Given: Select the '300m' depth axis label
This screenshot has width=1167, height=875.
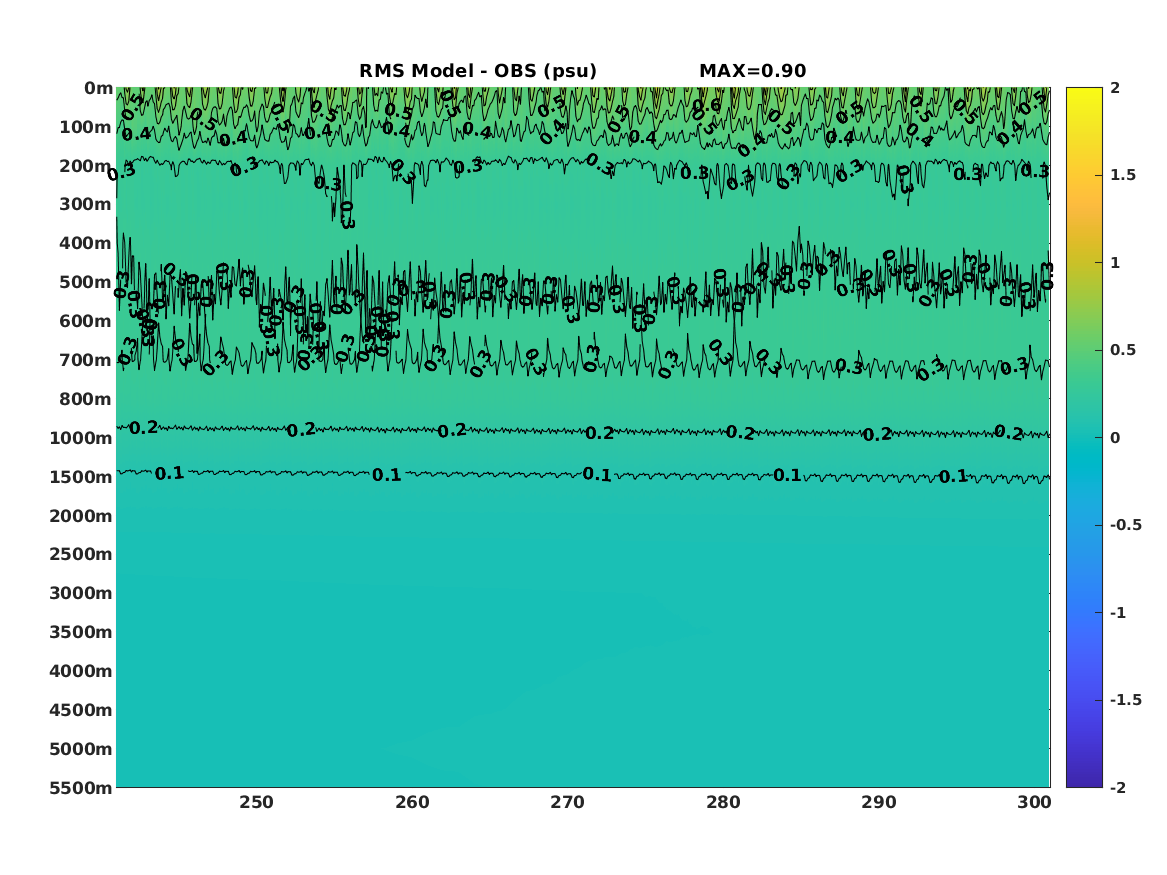Looking at the screenshot, I should (86, 205).
